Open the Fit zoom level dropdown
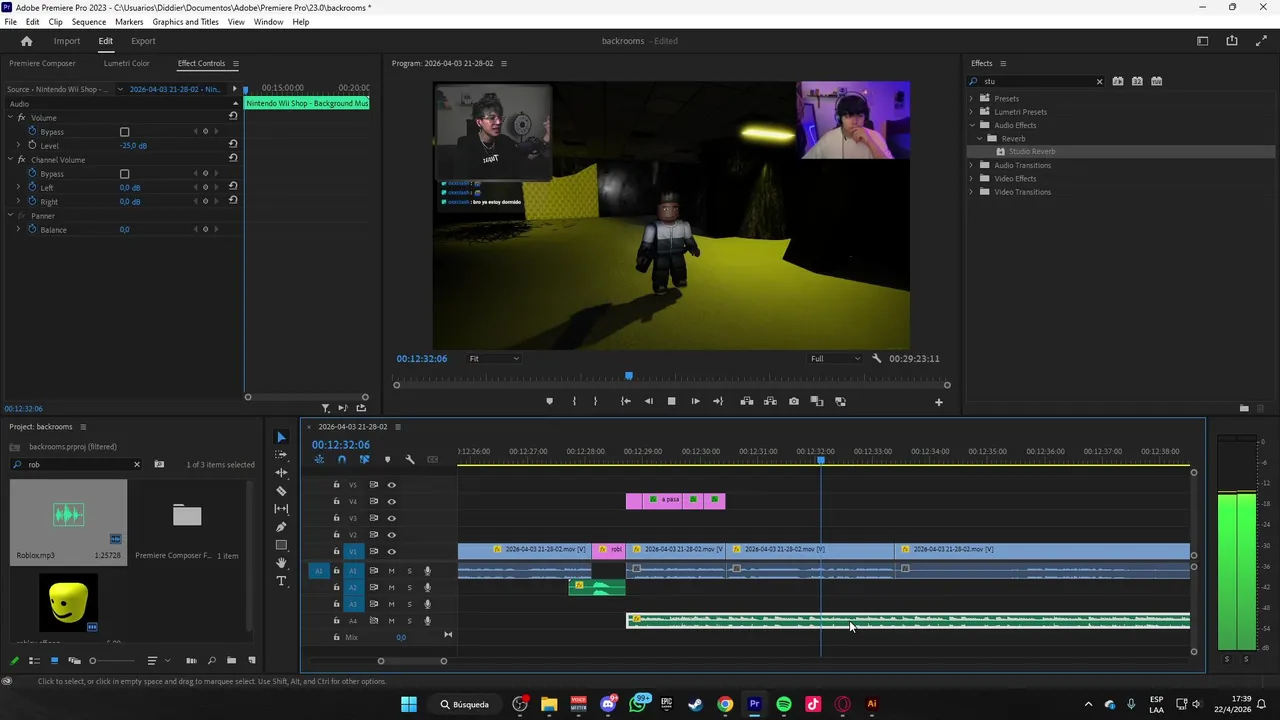Screen dimensions: 1280x720 tap(495, 358)
